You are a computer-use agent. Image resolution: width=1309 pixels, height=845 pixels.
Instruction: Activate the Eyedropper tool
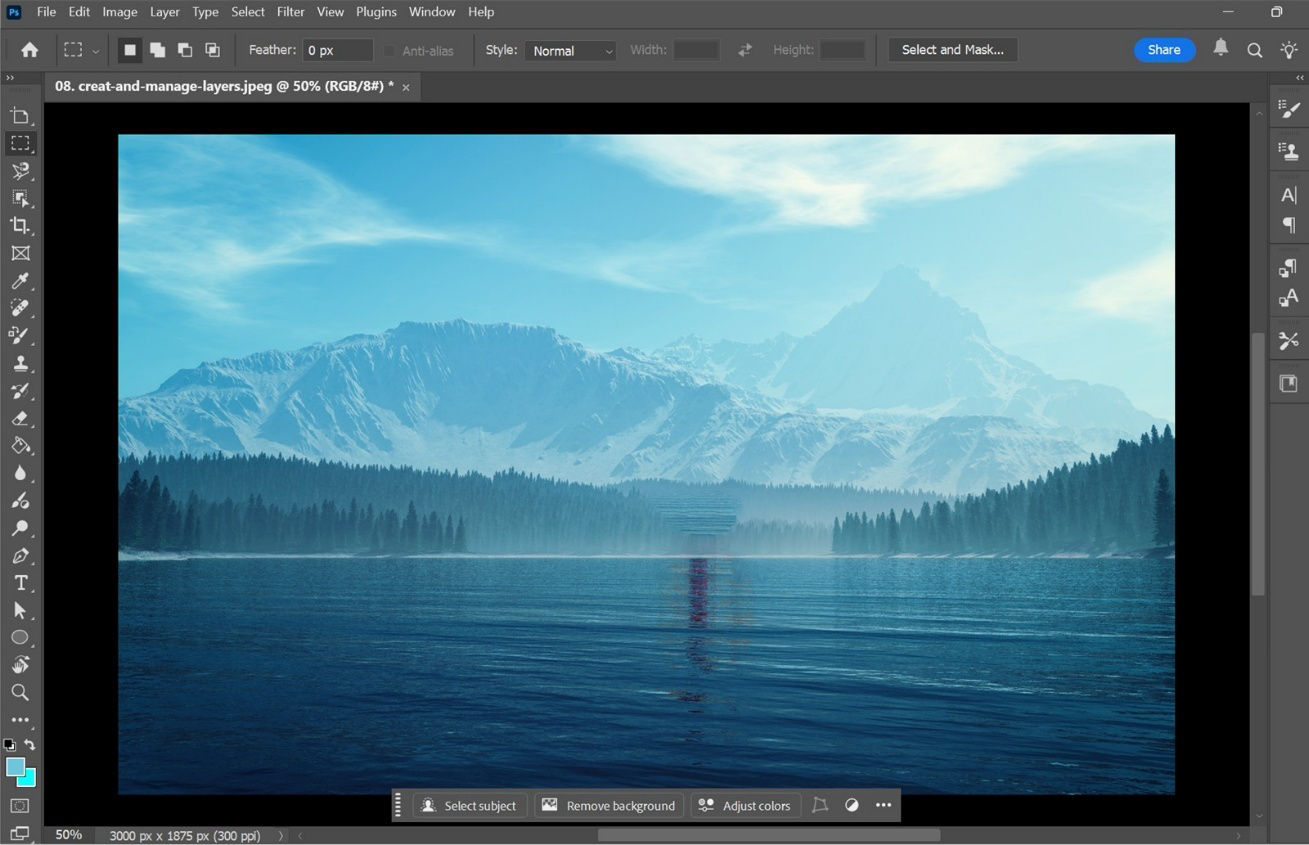(x=20, y=280)
